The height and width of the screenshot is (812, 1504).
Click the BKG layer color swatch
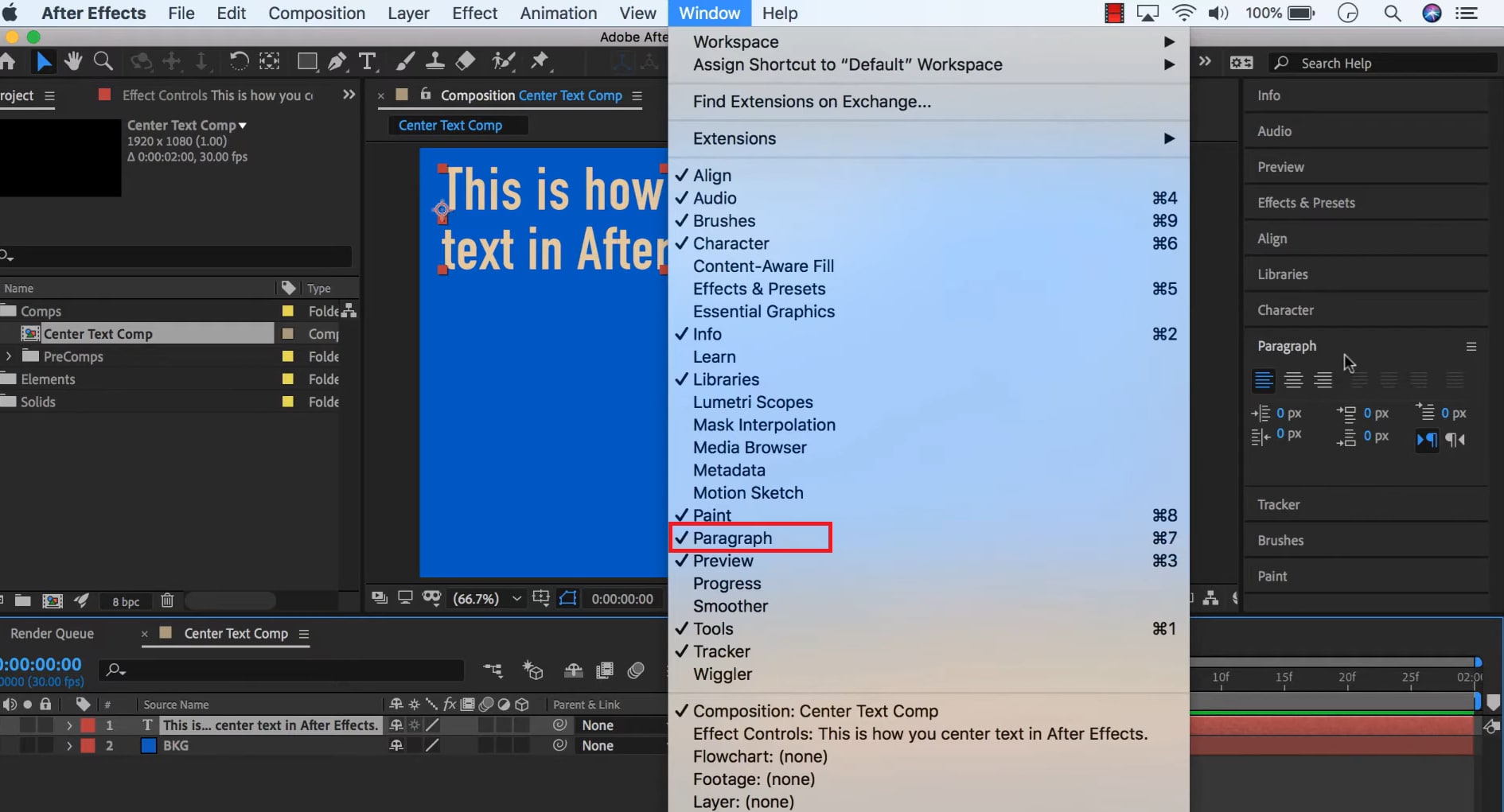tap(148, 746)
